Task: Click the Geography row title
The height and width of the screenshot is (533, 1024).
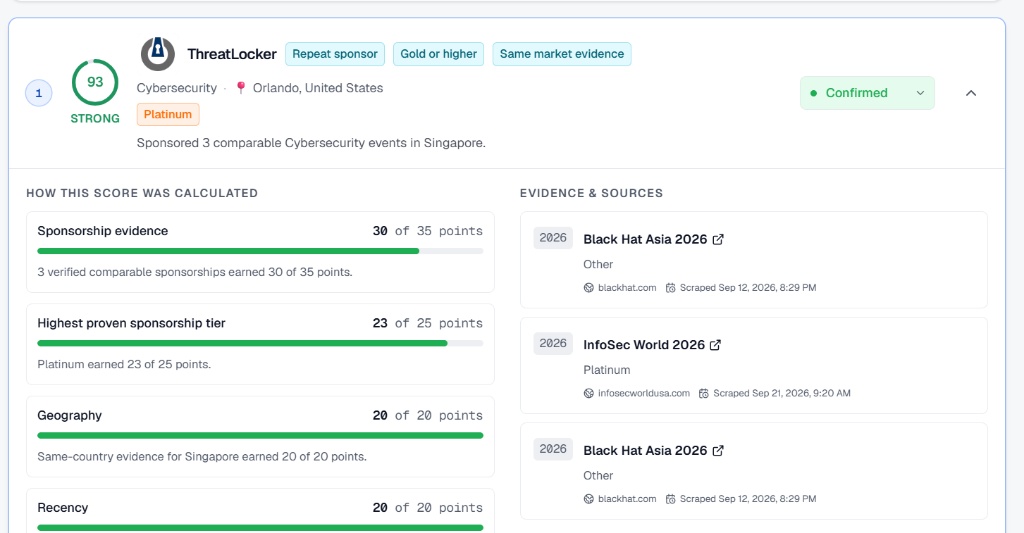Action: point(69,415)
